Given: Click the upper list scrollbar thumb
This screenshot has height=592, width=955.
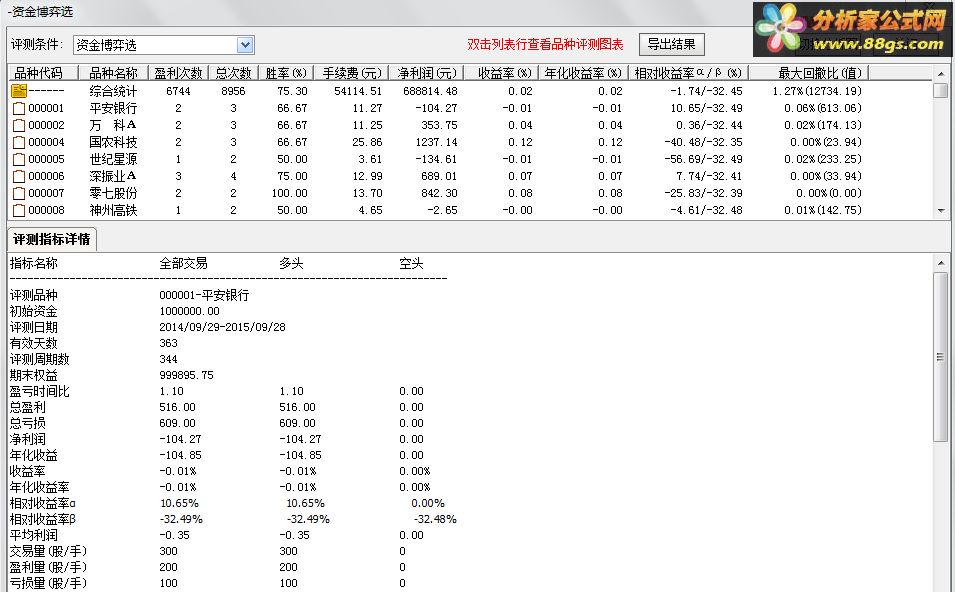Looking at the screenshot, I should [x=941, y=90].
